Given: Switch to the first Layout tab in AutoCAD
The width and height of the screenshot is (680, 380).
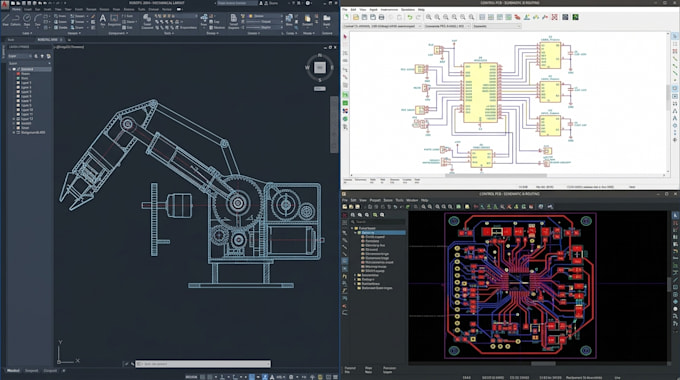Looking at the screenshot, I should [31, 370].
